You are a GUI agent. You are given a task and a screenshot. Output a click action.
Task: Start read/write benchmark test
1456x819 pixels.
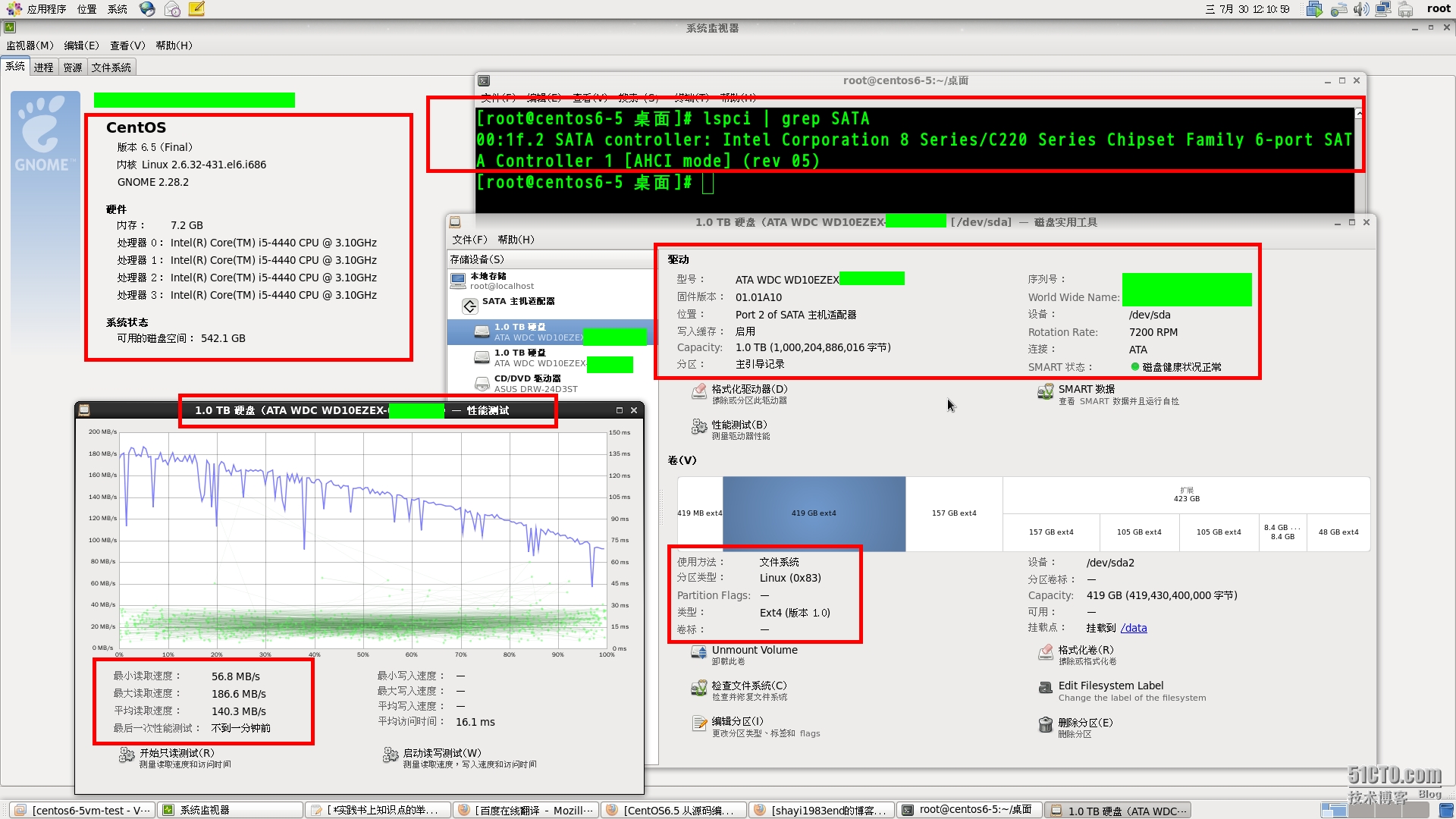[x=460, y=758]
